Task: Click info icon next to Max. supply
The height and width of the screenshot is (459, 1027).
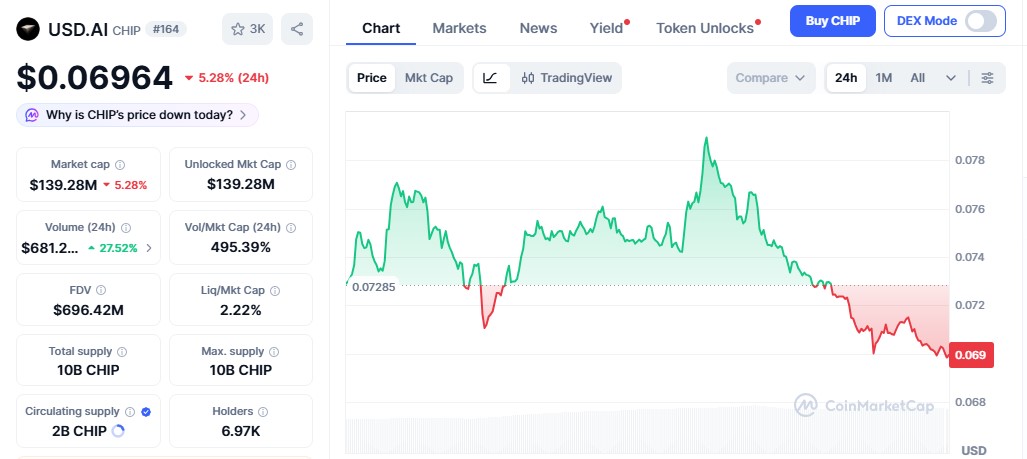Action: pos(274,352)
